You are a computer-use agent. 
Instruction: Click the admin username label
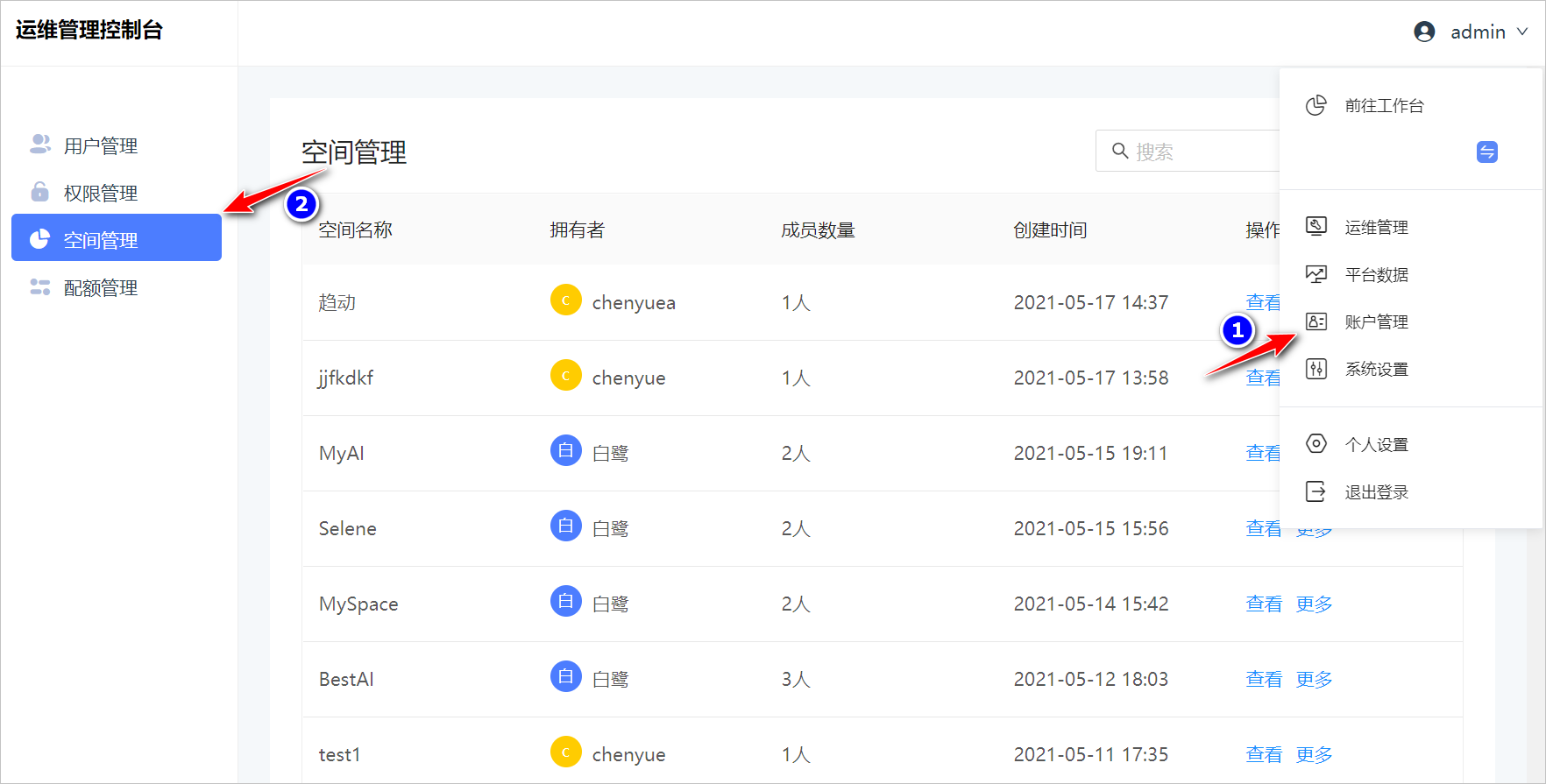[1478, 32]
